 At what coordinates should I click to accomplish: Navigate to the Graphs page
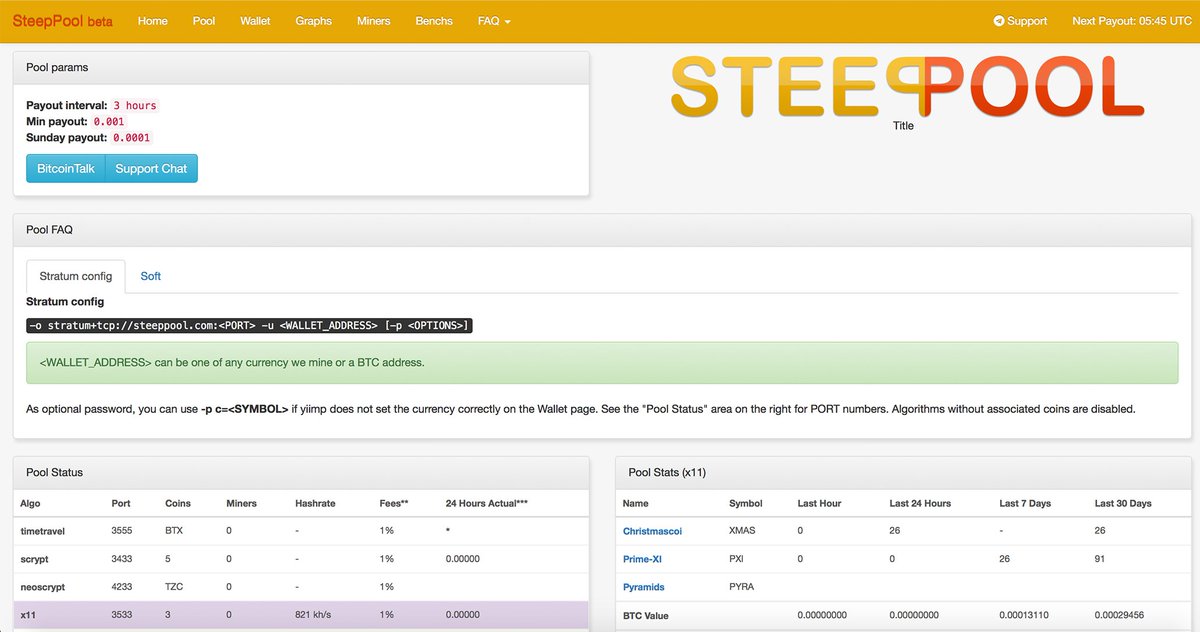(x=313, y=20)
